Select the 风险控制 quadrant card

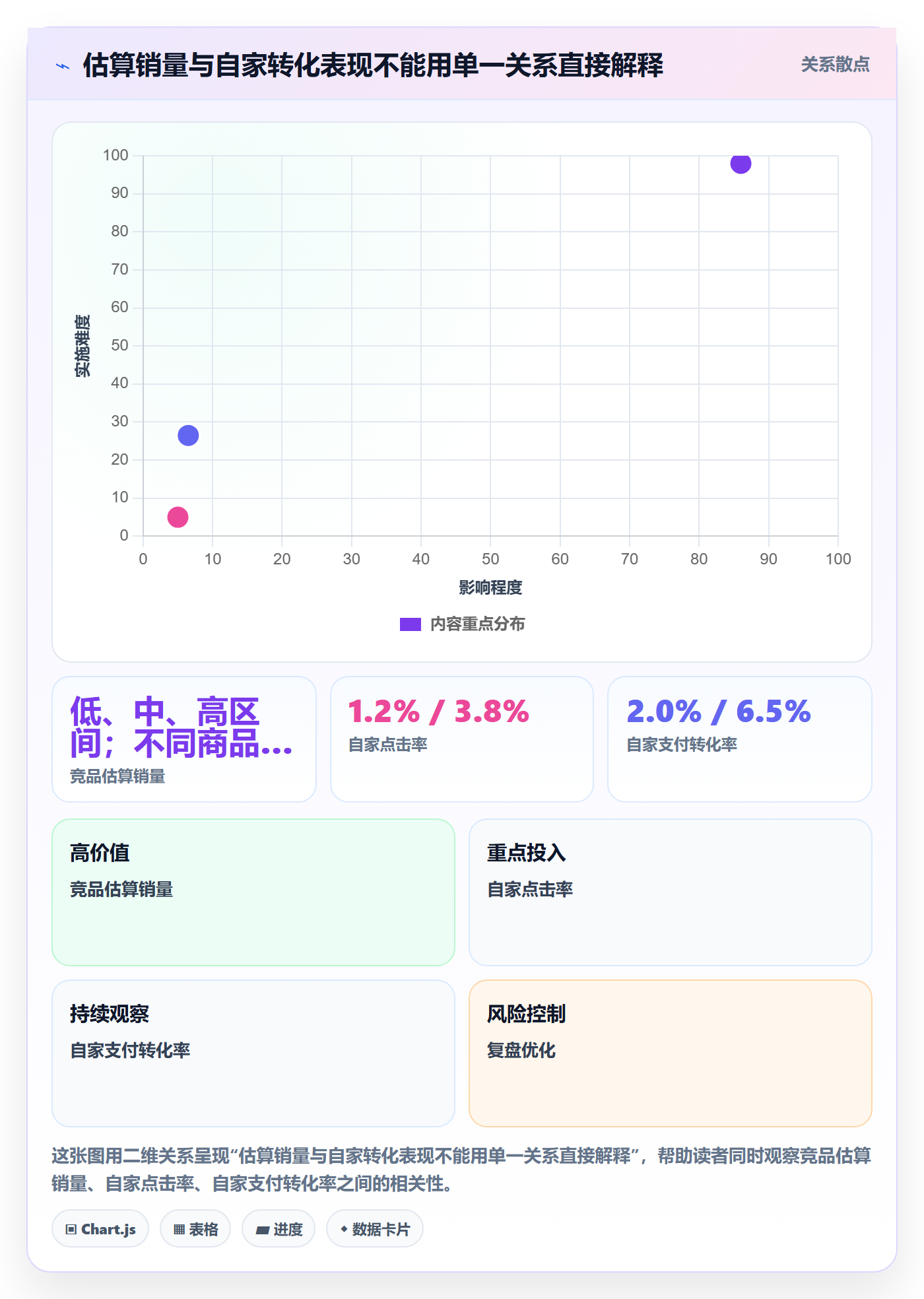click(x=671, y=1053)
